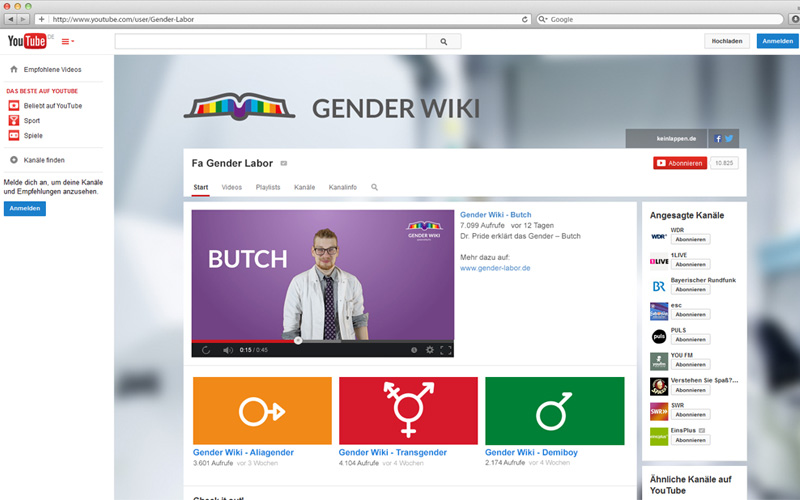The height and width of the screenshot is (500, 800).
Task: Subscribe to Bayerischer Rundfunk channel
Action: tap(690, 289)
